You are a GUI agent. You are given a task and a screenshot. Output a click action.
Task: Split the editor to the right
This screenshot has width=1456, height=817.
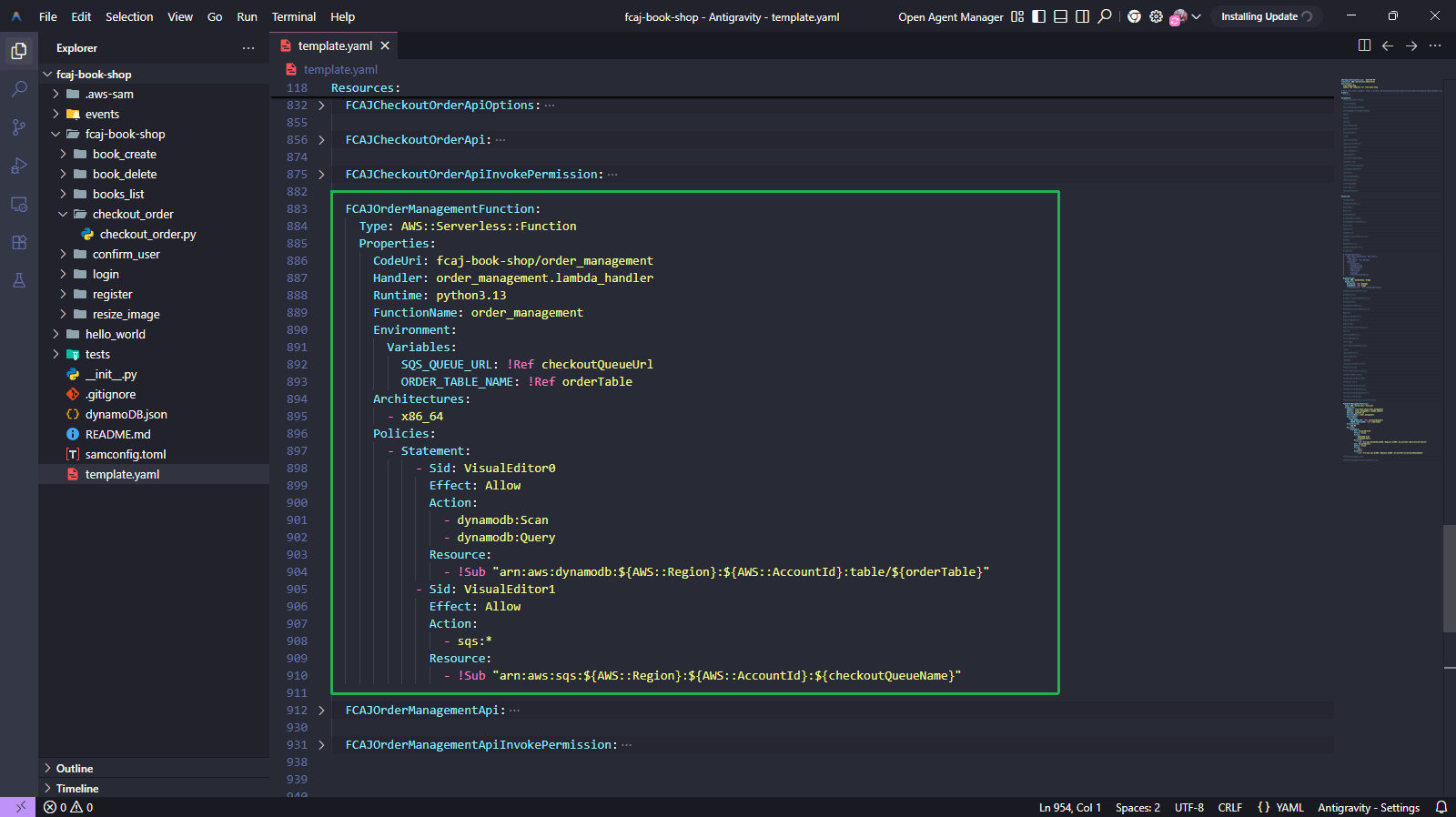tap(1364, 45)
